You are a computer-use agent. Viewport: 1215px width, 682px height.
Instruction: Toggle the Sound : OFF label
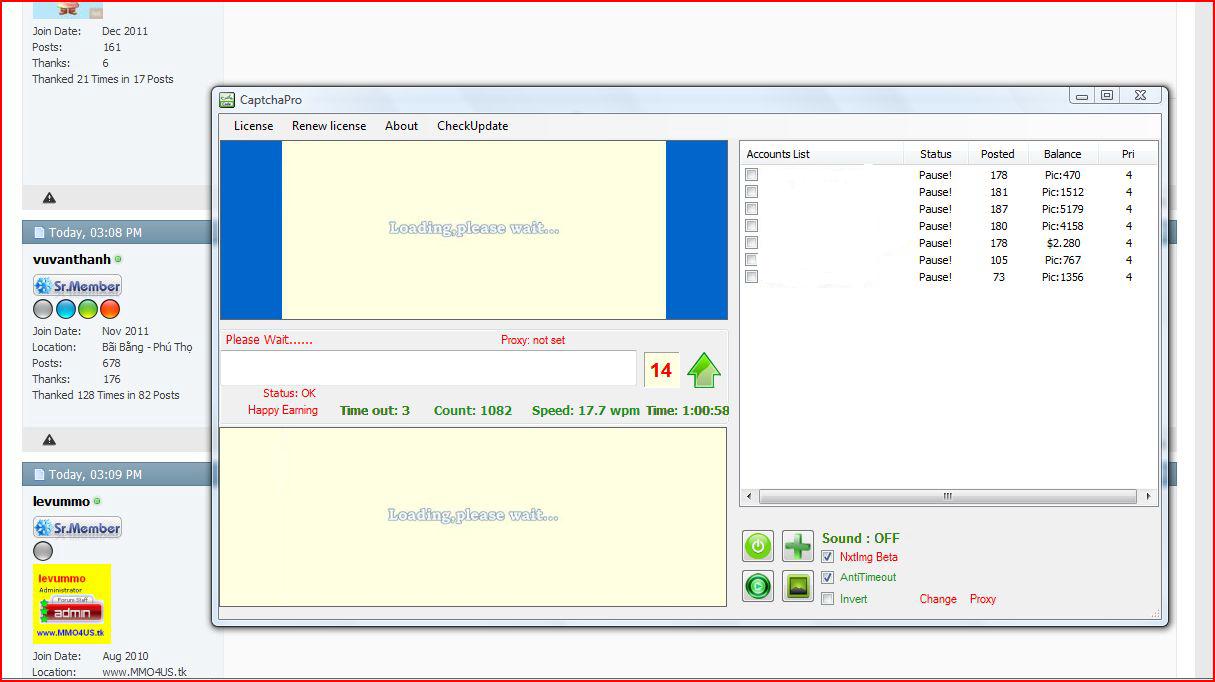[860, 538]
